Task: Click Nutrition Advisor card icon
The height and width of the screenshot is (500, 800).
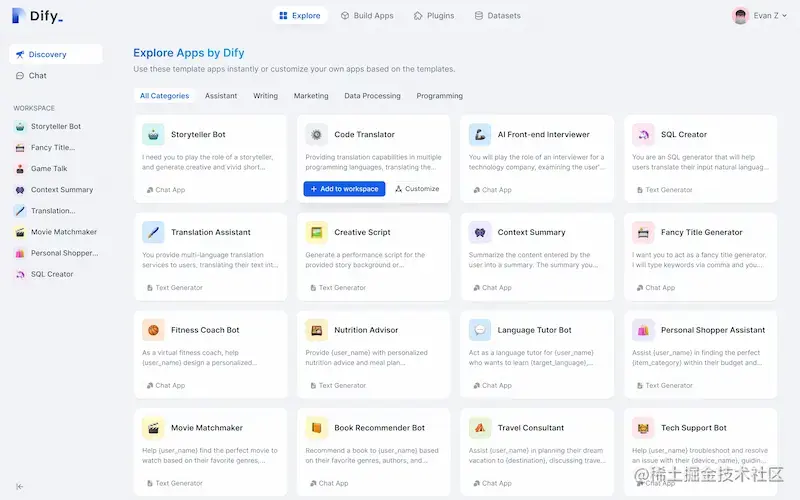Action: pyautogui.click(x=316, y=330)
